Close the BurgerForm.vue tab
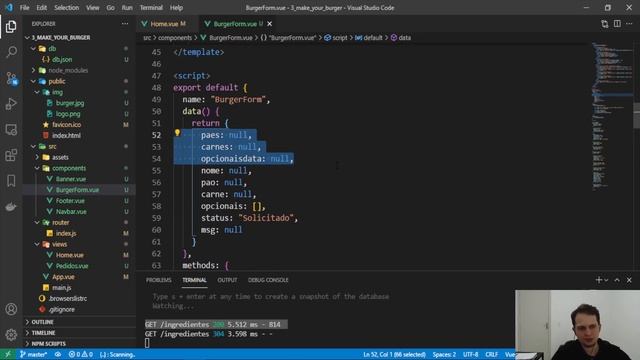The image size is (640, 360). point(269,24)
